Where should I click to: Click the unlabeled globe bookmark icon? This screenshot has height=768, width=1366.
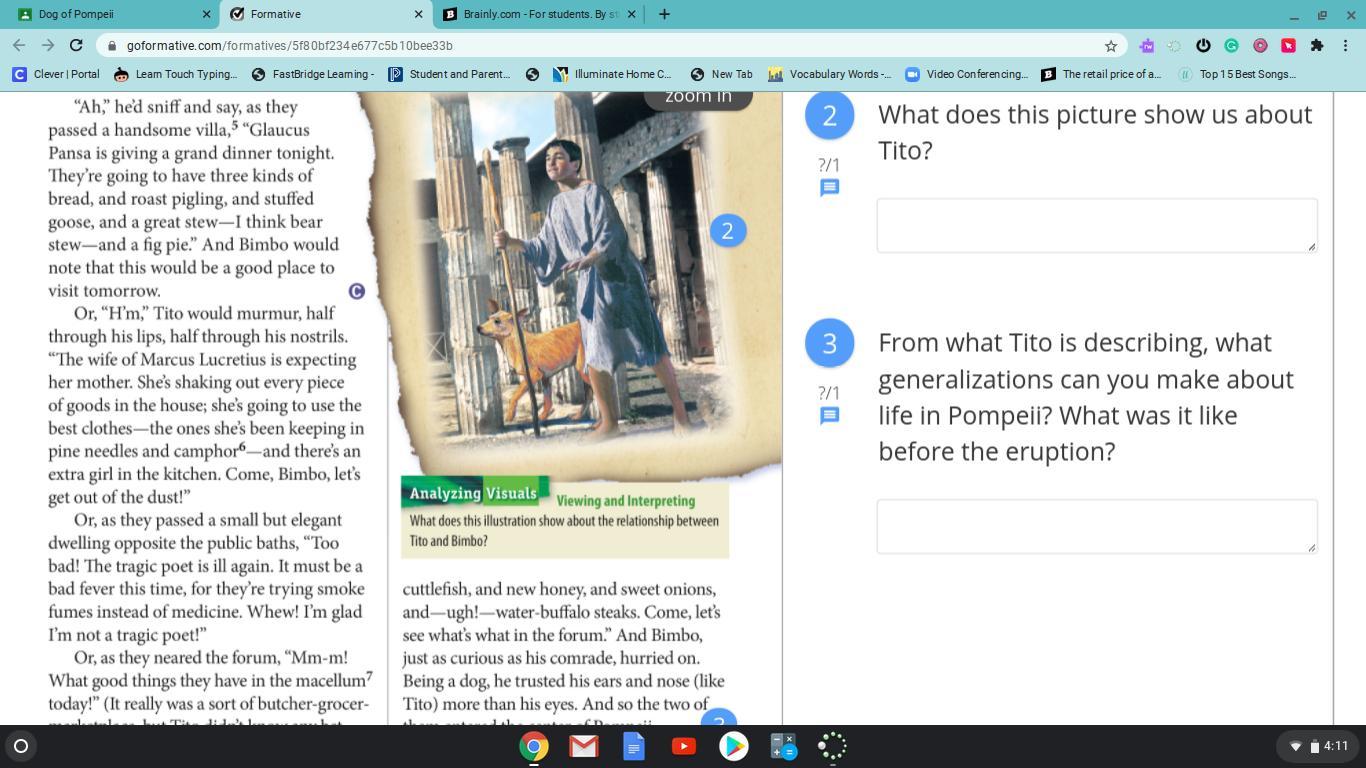pyautogui.click(x=532, y=74)
